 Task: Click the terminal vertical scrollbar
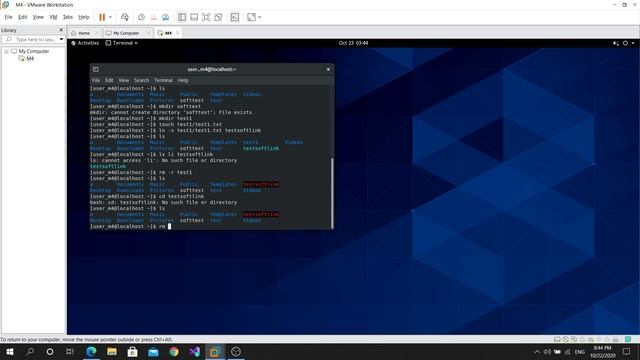pos(332,193)
